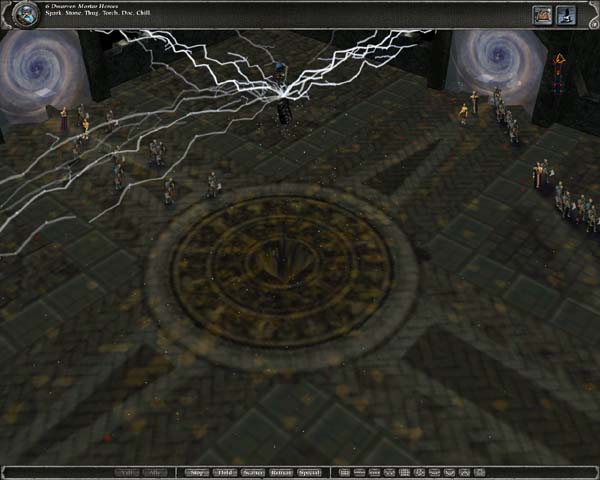Click the rightmost icon in the top bar
Screen dimensions: 600x480
point(566,15)
